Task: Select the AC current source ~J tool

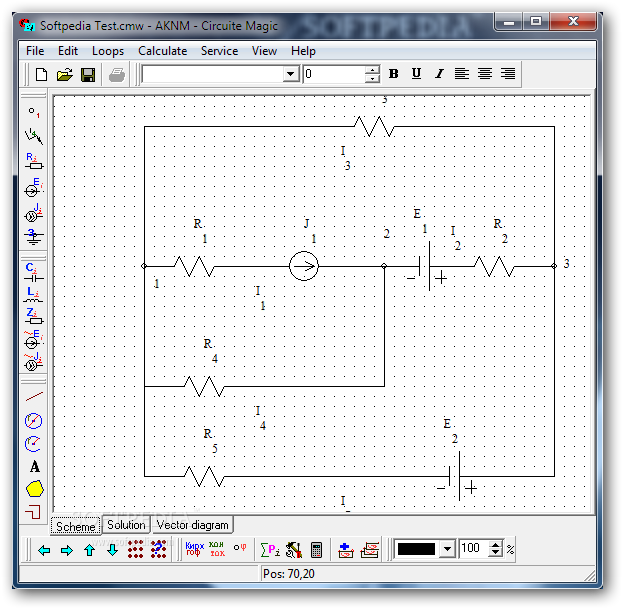Action: tap(34, 361)
